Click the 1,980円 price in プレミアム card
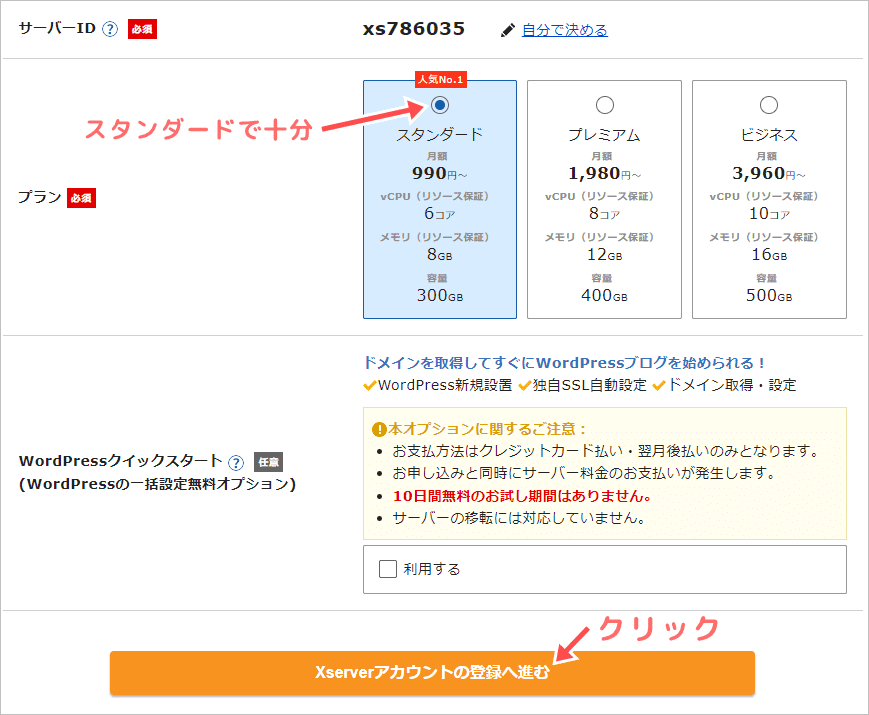This screenshot has height=715, width=869. click(x=598, y=174)
